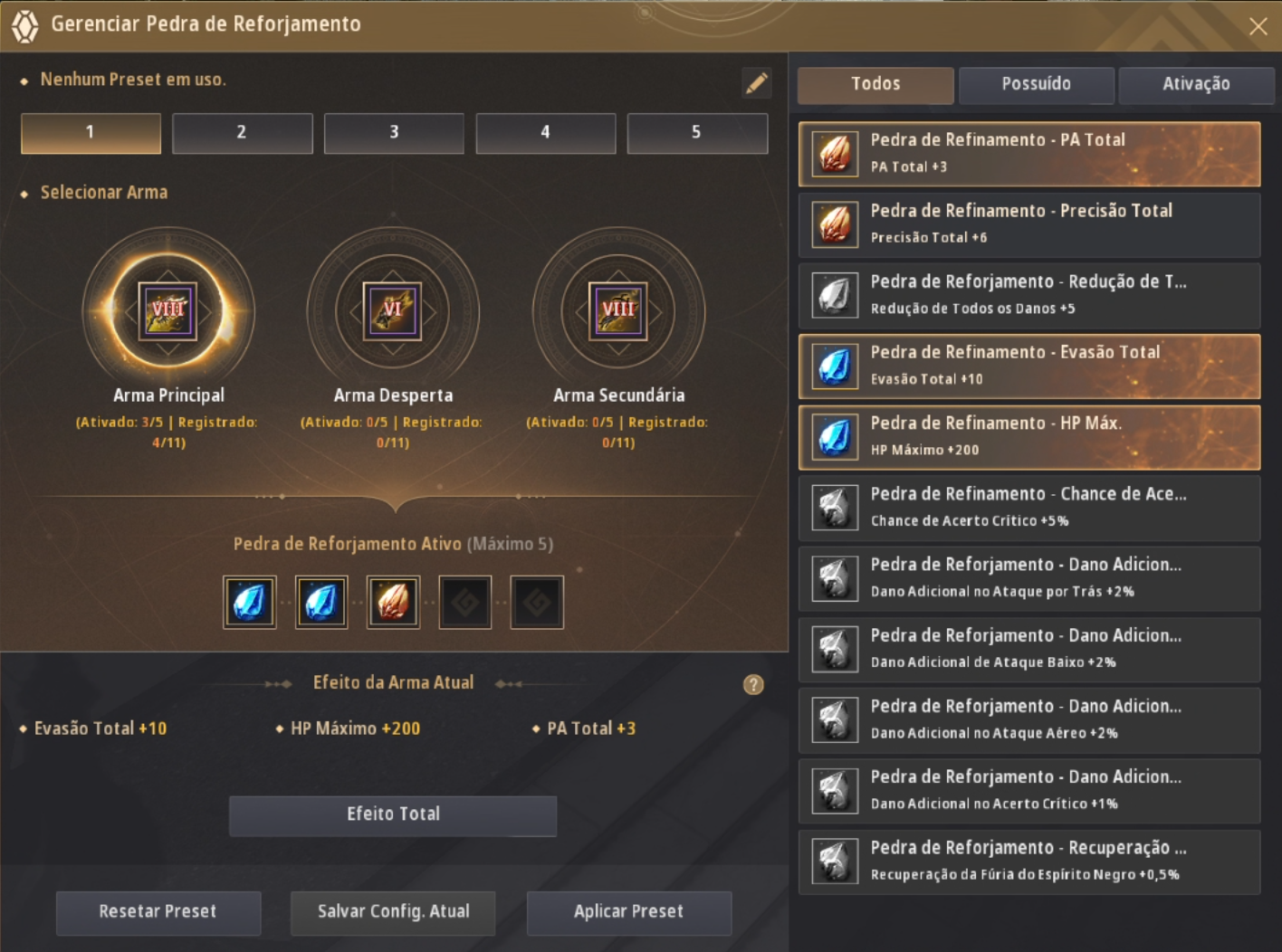1282x952 pixels.
Task: Click the orange stone in third active slot
Action: (x=393, y=602)
